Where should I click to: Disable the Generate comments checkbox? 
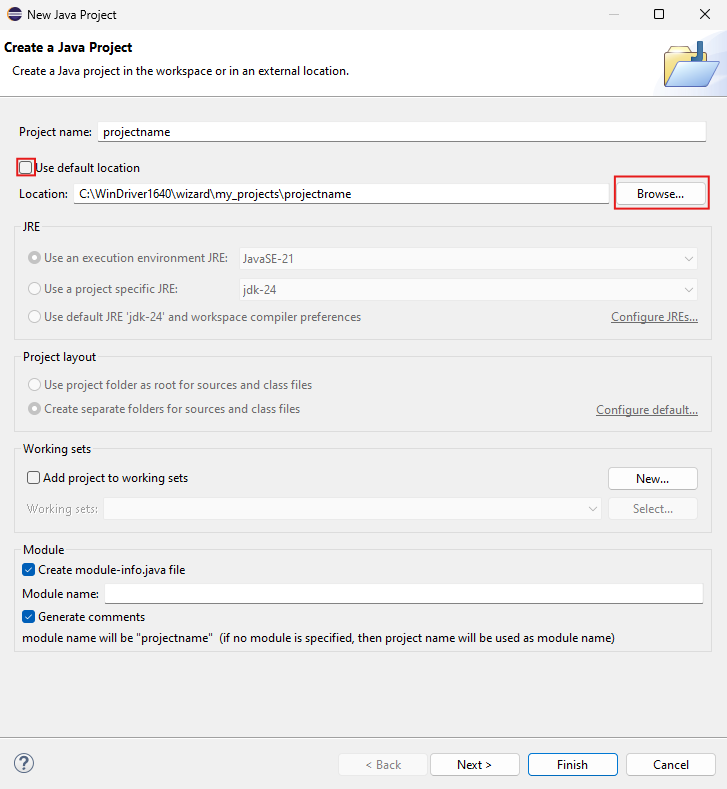29,617
